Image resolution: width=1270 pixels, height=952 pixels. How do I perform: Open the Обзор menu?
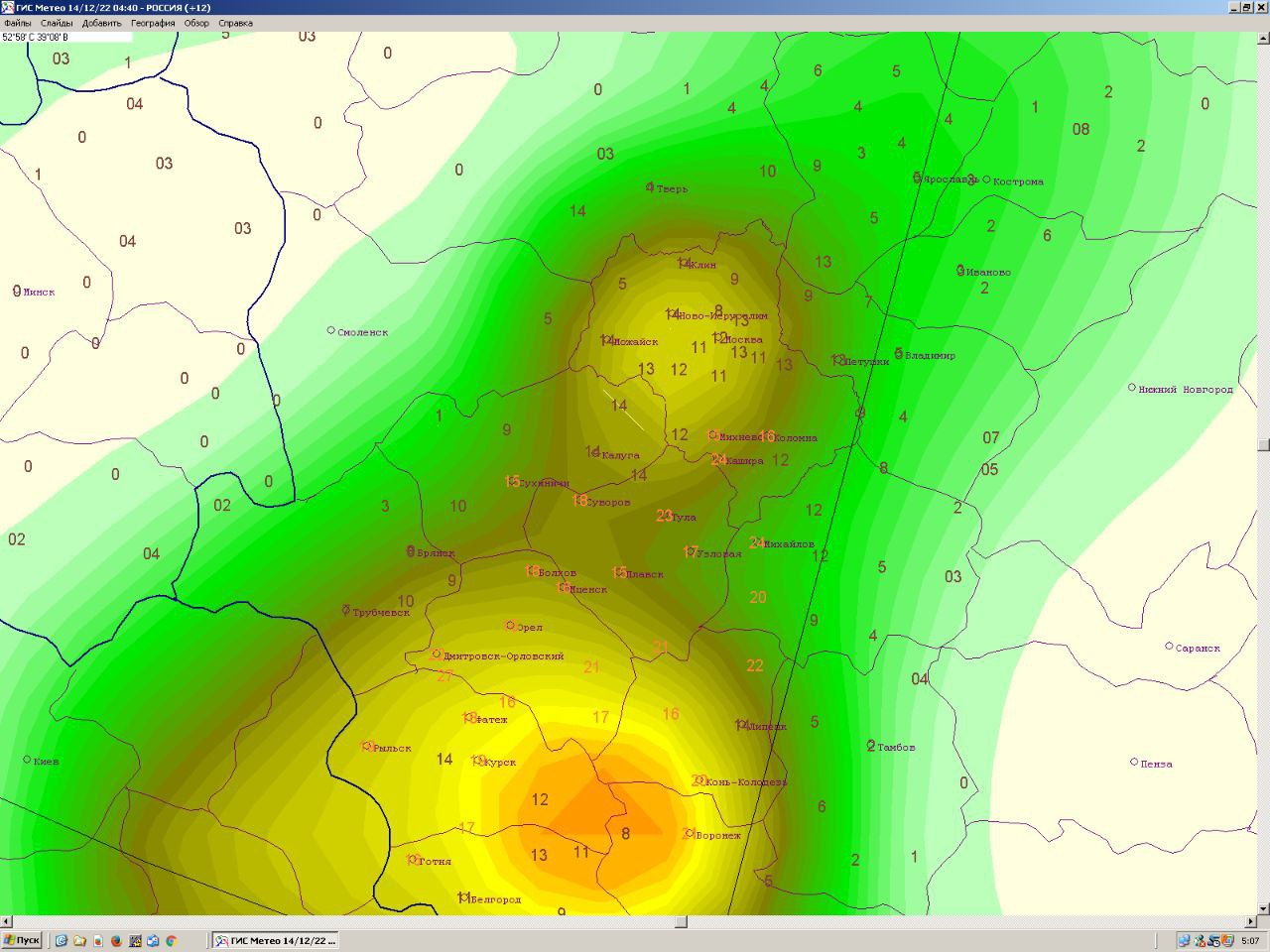(196, 23)
